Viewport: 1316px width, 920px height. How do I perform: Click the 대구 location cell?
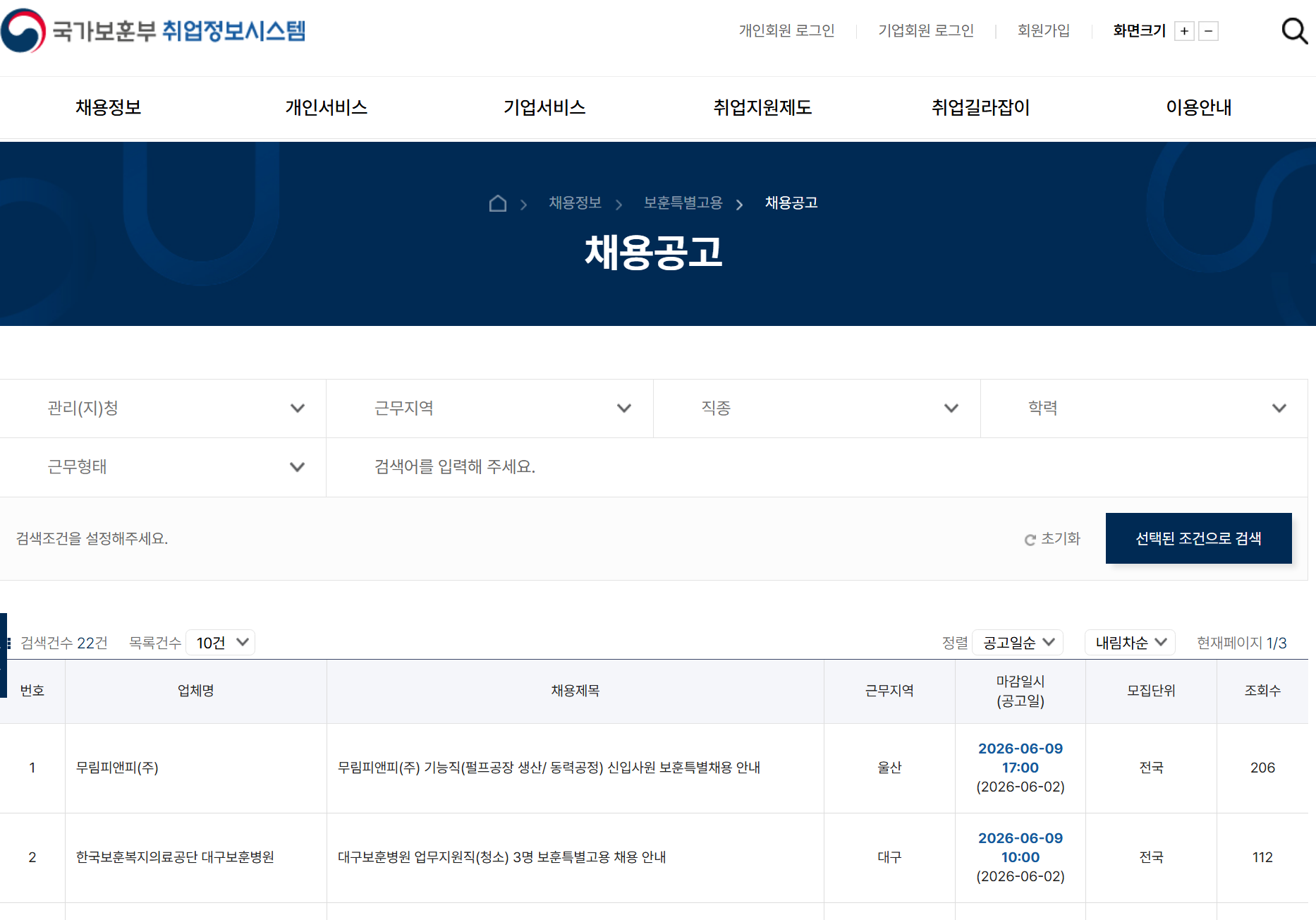(x=889, y=857)
